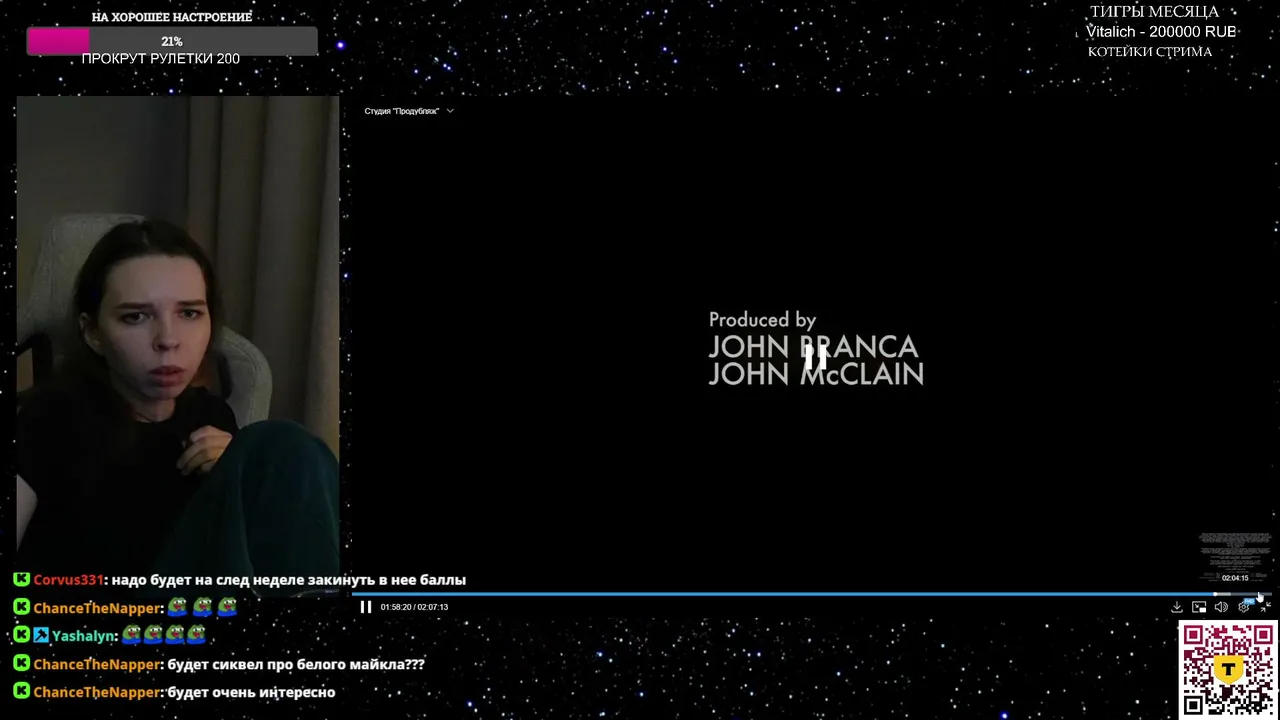Click the "JOHN McCLAIN" credit line
The width and height of the screenshot is (1280, 720).
tap(816, 374)
